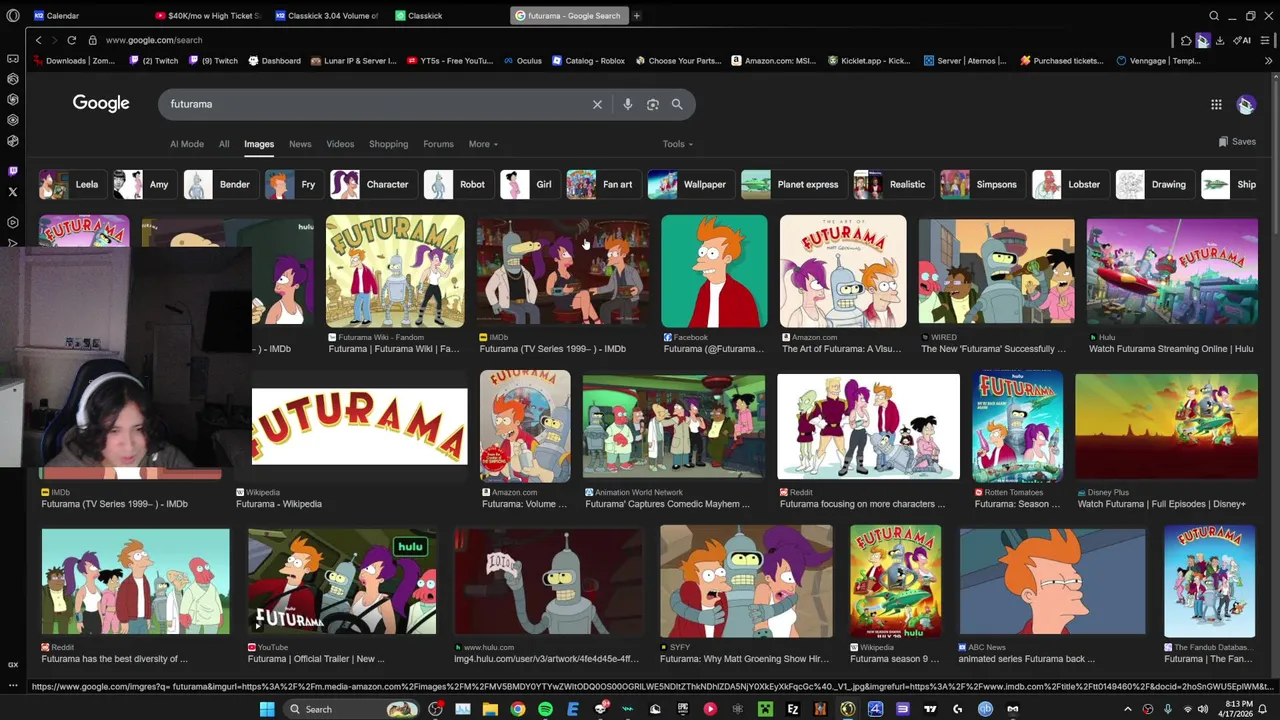Open the browser downloads icon

(x=1219, y=40)
